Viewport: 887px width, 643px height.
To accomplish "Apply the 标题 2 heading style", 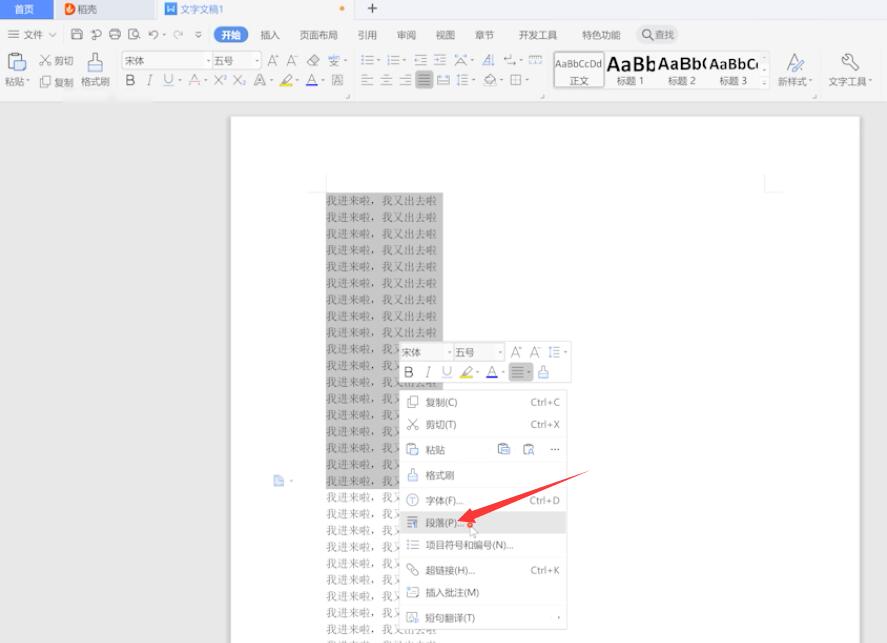I will tap(682, 70).
